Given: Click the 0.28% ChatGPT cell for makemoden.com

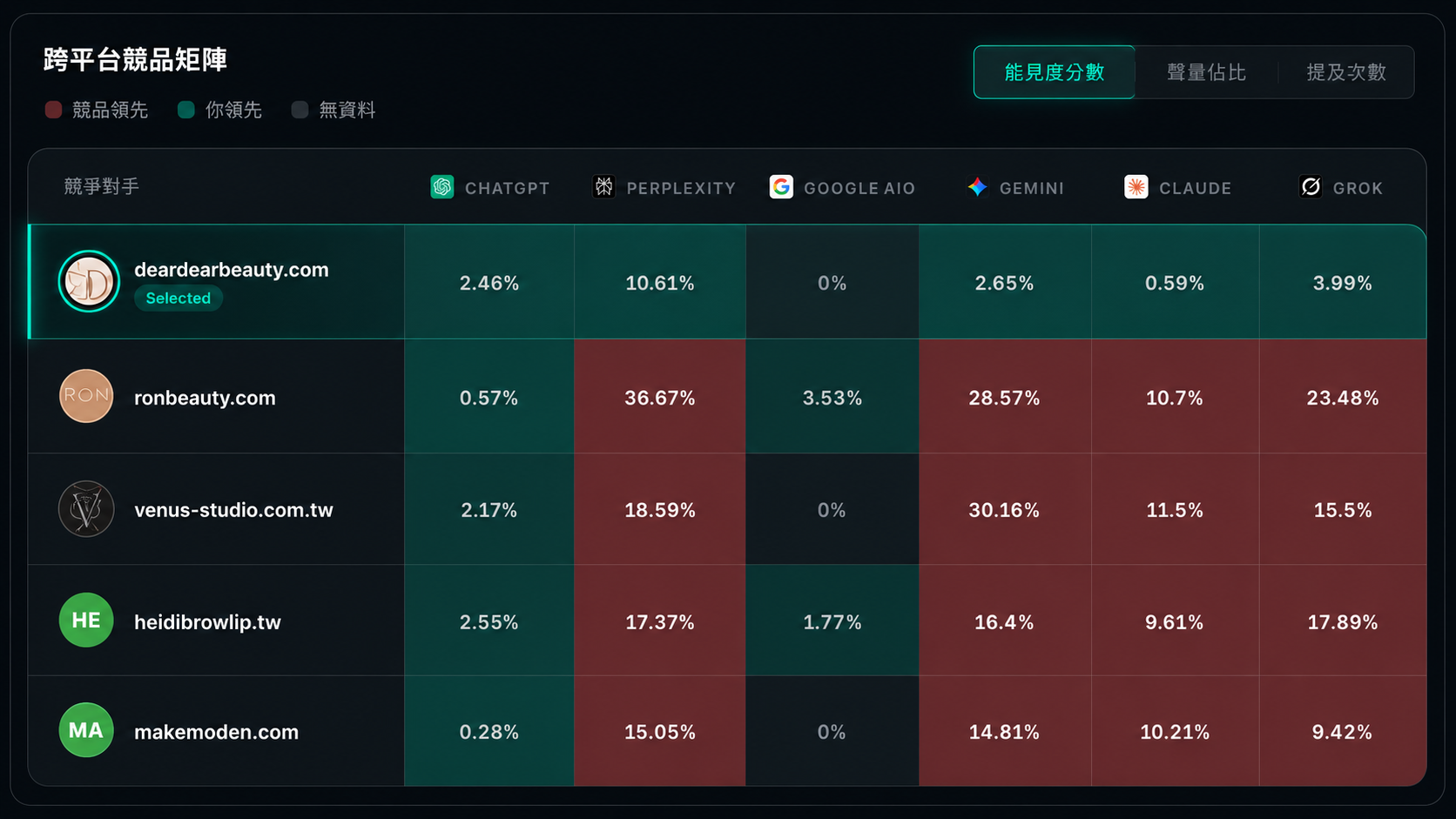Looking at the screenshot, I should (x=489, y=732).
